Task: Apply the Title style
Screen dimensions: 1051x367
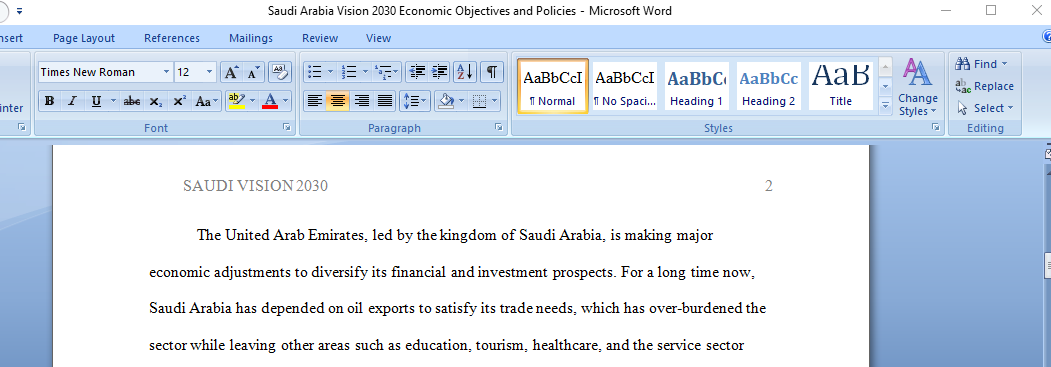Action: 841,86
